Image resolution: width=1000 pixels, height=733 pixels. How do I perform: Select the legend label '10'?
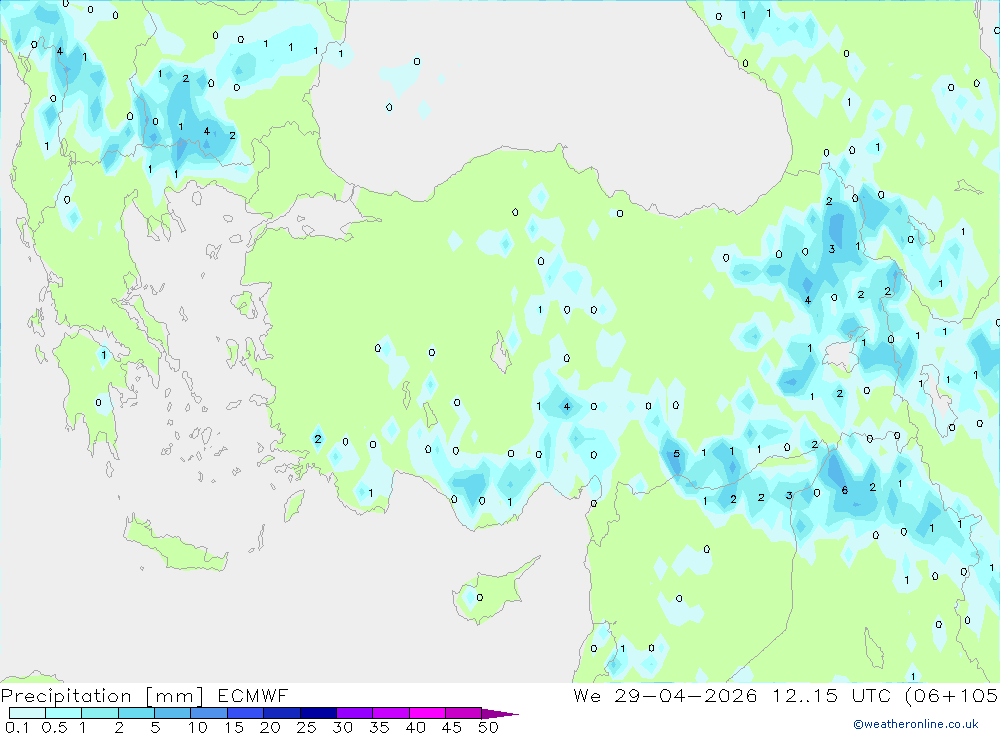tap(198, 727)
